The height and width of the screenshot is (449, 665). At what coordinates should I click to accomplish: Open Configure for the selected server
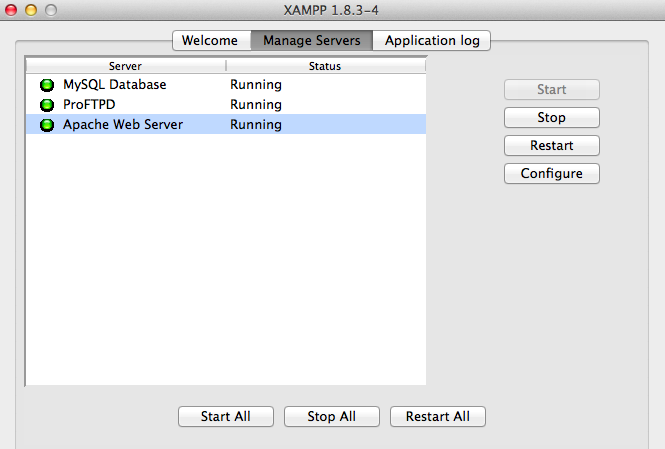point(551,174)
